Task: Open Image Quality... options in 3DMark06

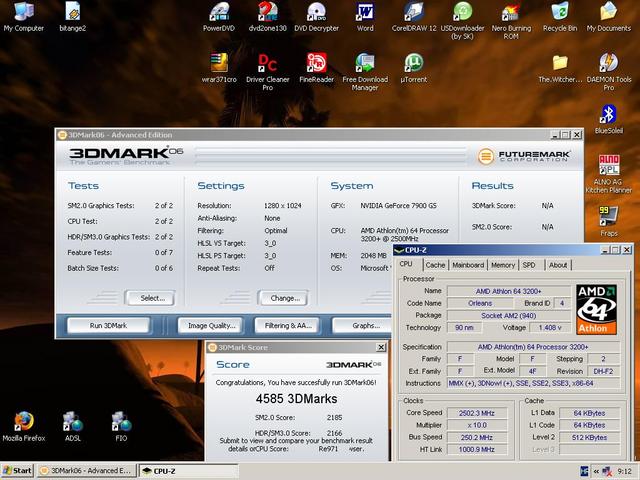Action: point(212,325)
